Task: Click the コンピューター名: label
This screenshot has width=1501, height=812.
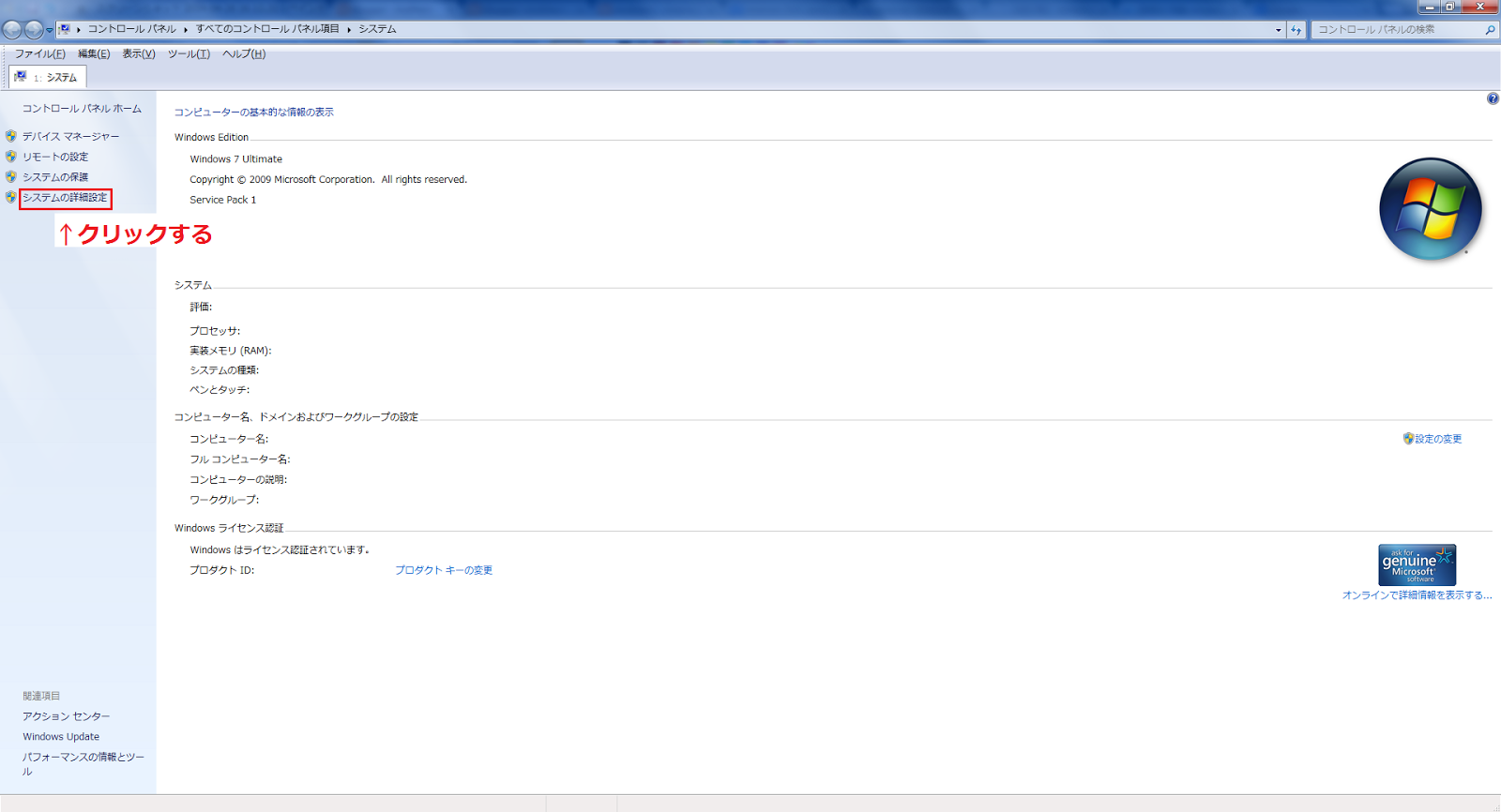Action: click(x=229, y=439)
